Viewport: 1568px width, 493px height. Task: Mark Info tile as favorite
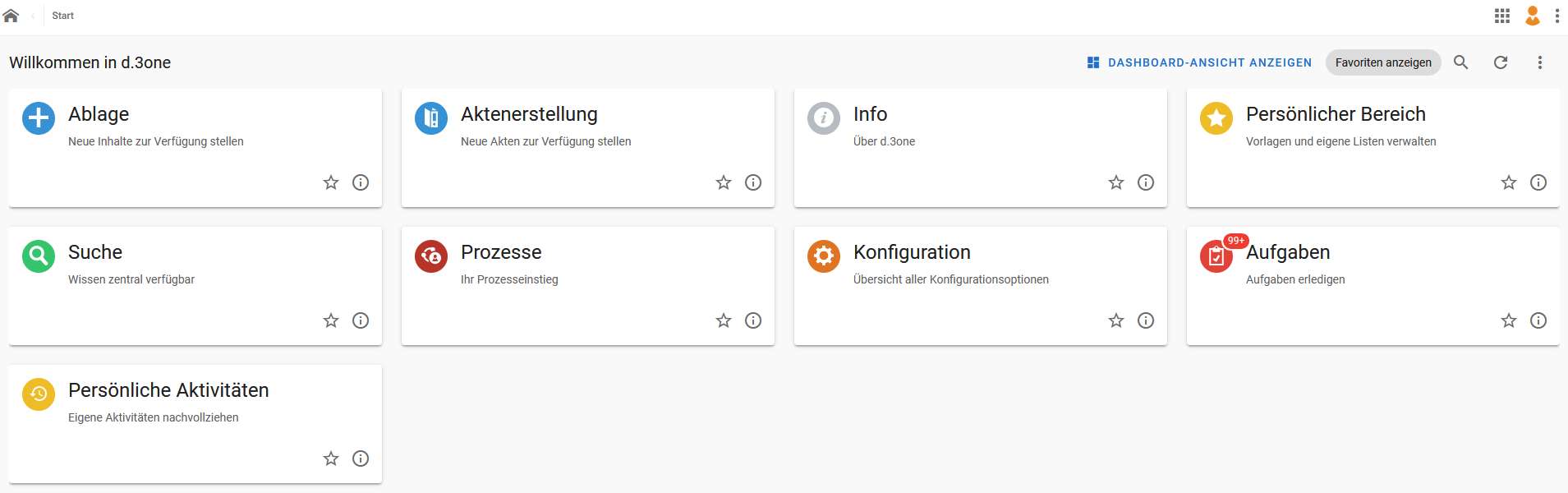(x=1116, y=182)
